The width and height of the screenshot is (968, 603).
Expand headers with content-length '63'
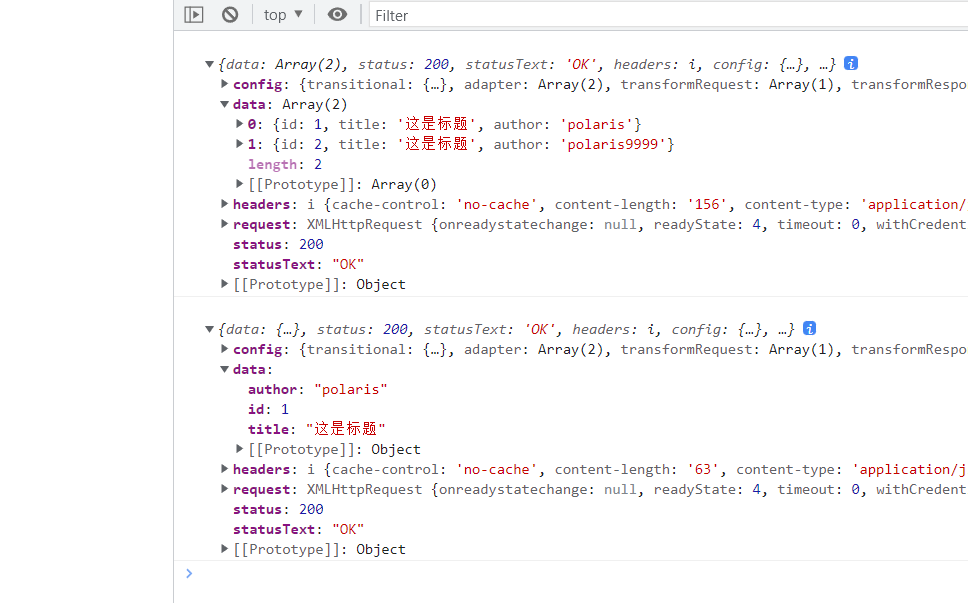point(225,469)
